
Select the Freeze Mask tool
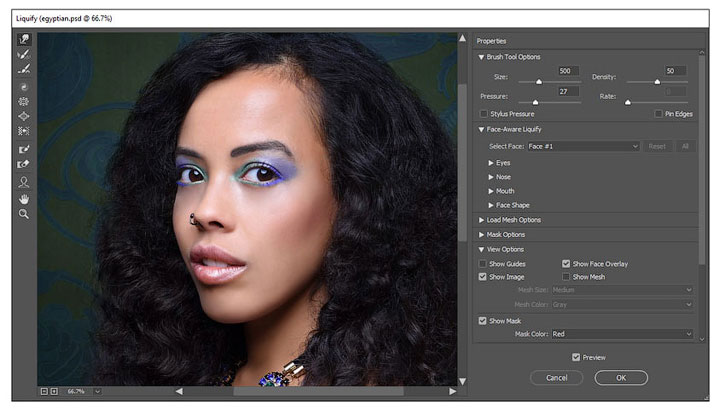[x=23, y=149]
